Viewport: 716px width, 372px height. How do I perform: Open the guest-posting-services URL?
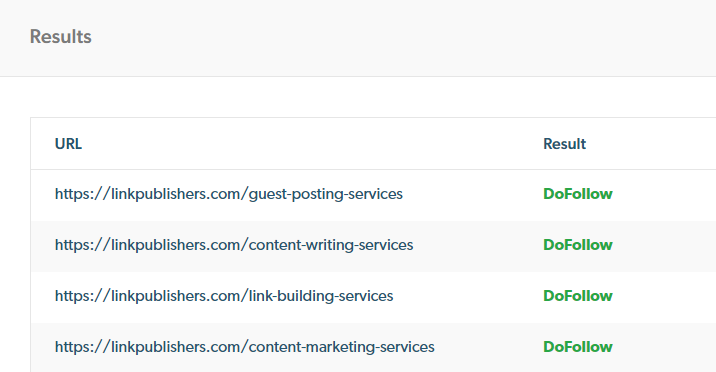(x=229, y=194)
